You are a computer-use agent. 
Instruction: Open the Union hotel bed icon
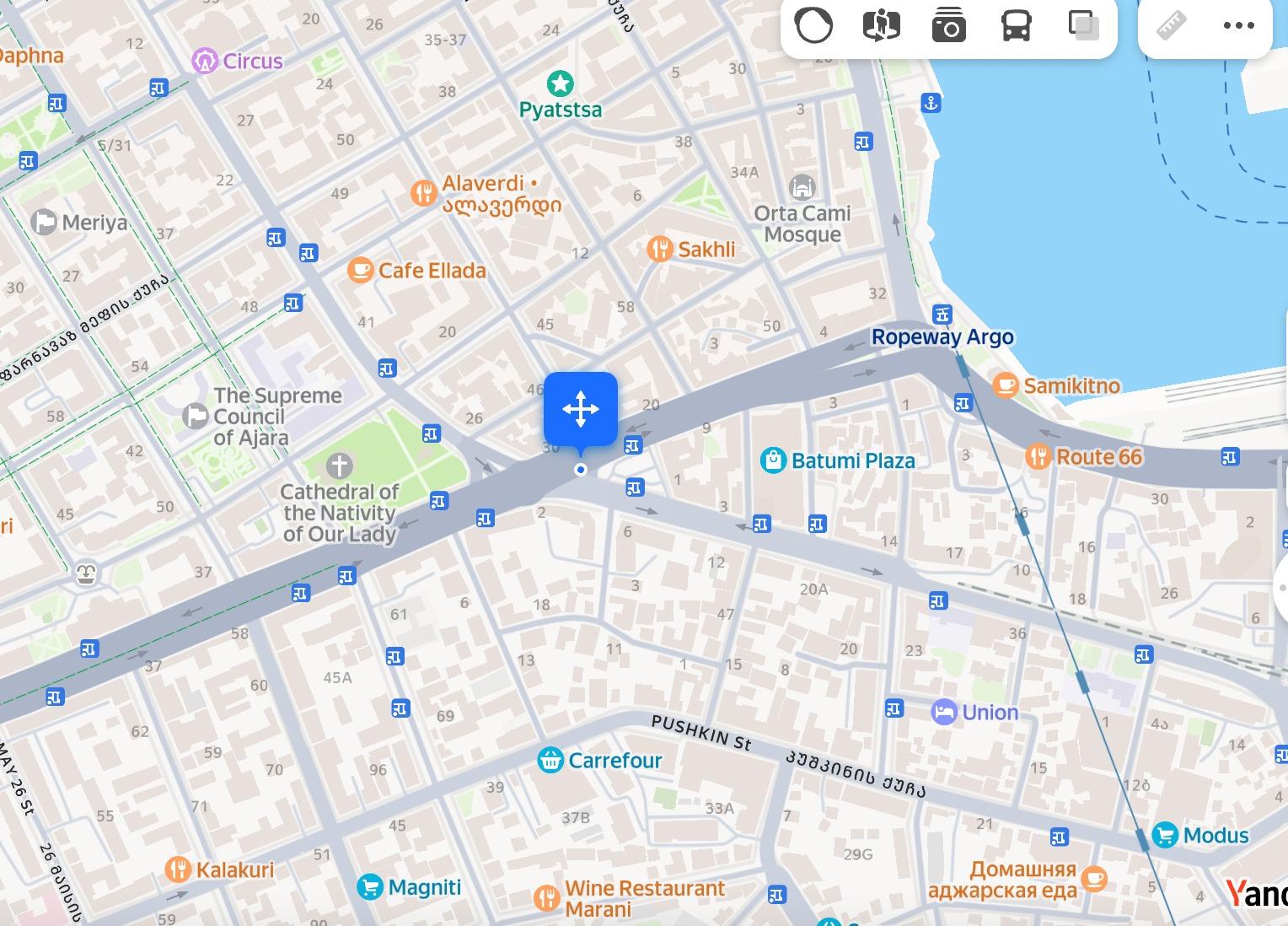point(944,712)
